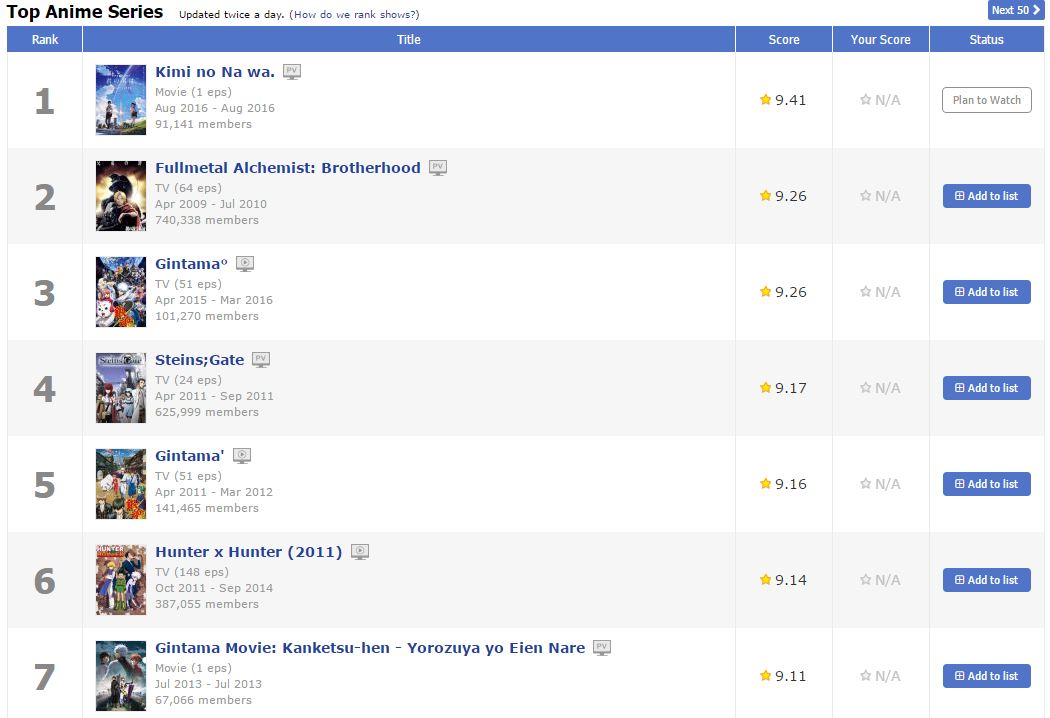Screen dimensions: 1050x718
Task: Click the Kimi no Na wa. poster thumbnail
Action: [121, 100]
